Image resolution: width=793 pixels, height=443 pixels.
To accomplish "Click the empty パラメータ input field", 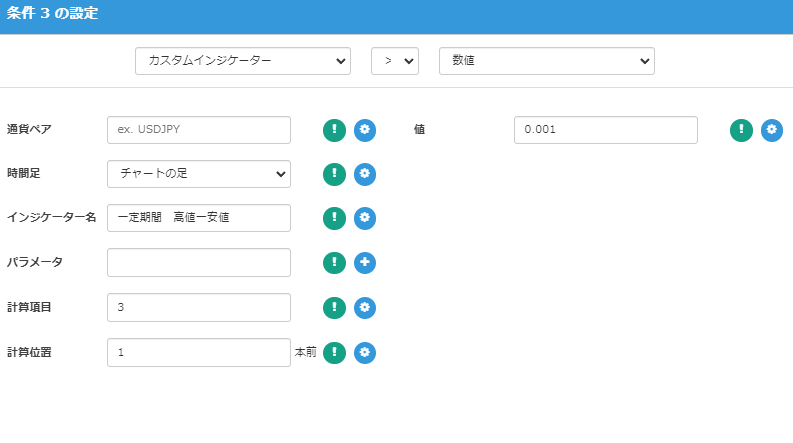I will [x=198, y=263].
